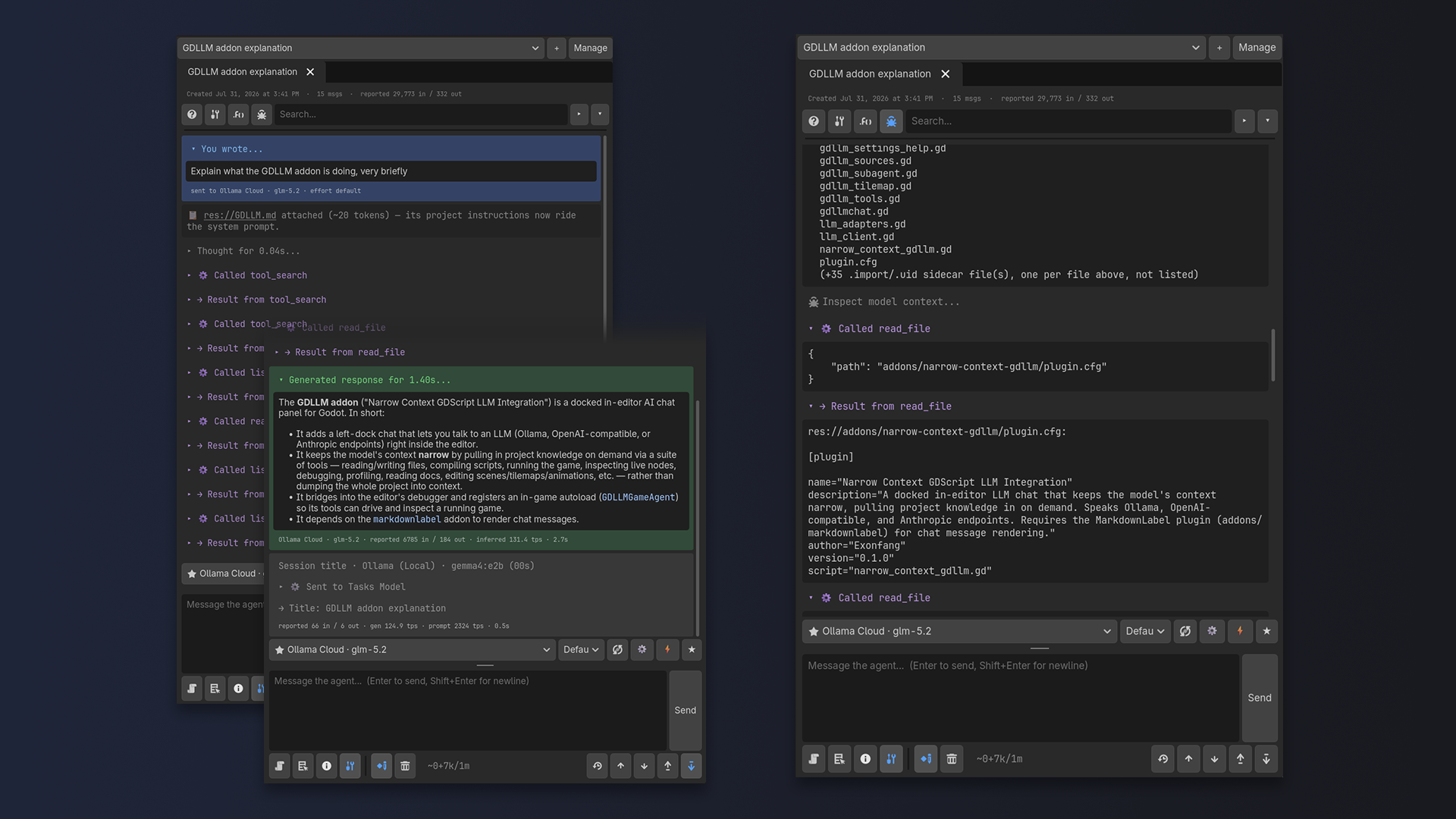Viewport: 1456px width, 819px height.
Task: Click the down arrow in the right panel's bottom bar
Action: coord(1215,758)
